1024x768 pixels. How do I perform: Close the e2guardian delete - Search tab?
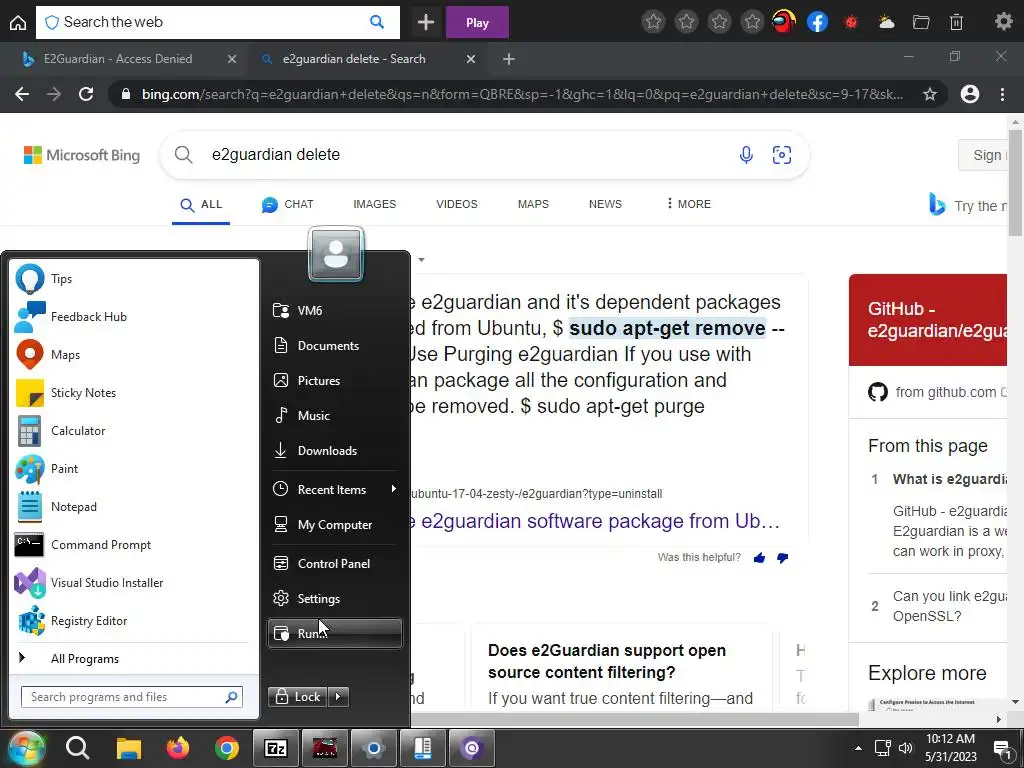471,59
